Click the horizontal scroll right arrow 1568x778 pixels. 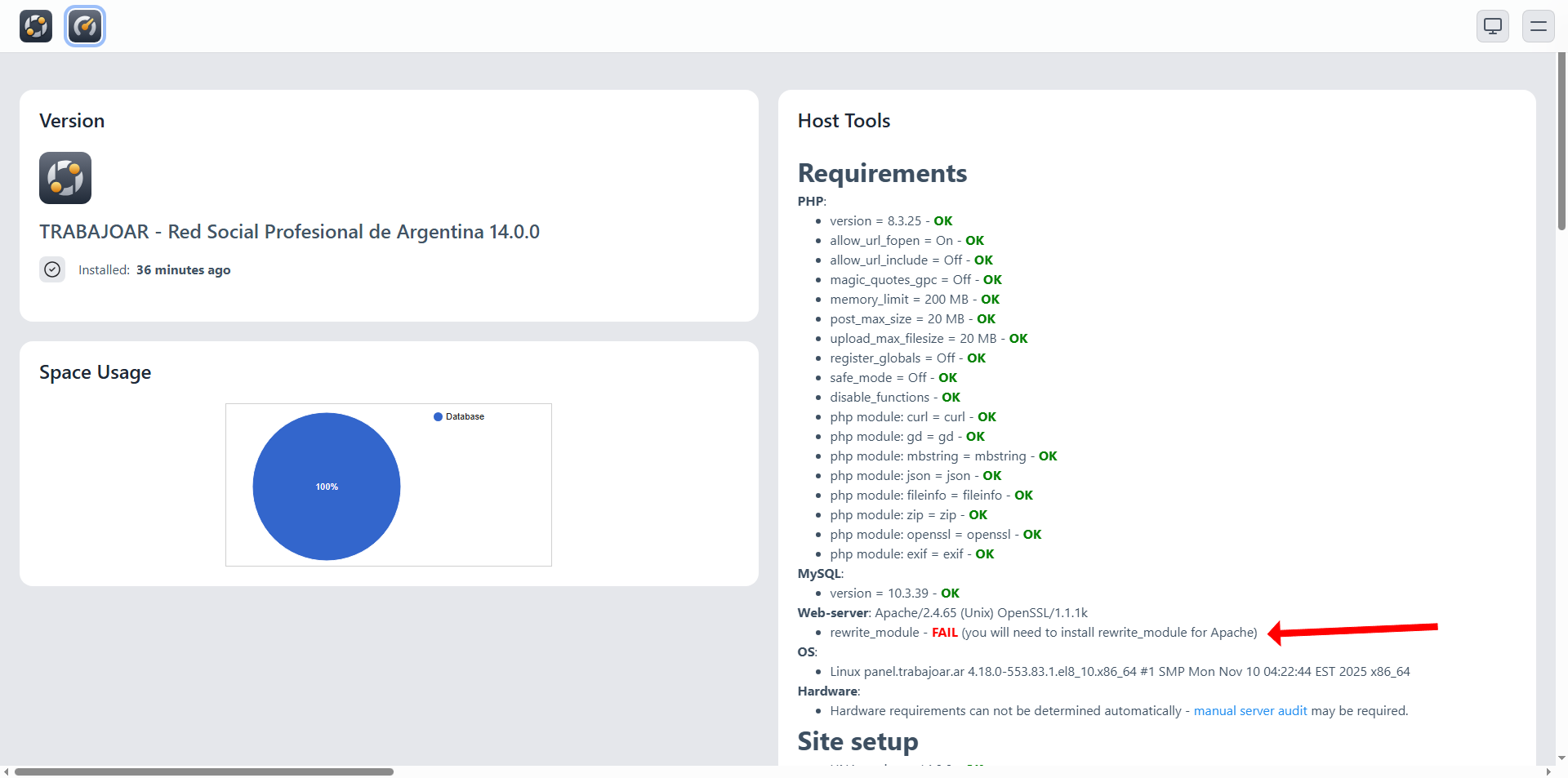(1548, 771)
